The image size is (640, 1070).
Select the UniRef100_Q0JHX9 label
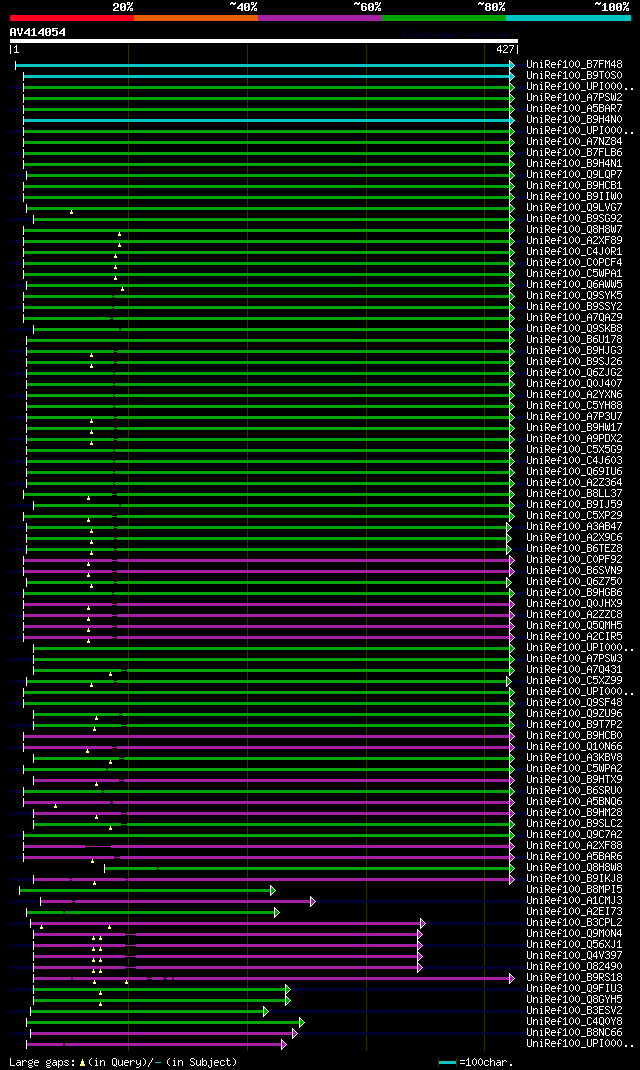click(574, 604)
